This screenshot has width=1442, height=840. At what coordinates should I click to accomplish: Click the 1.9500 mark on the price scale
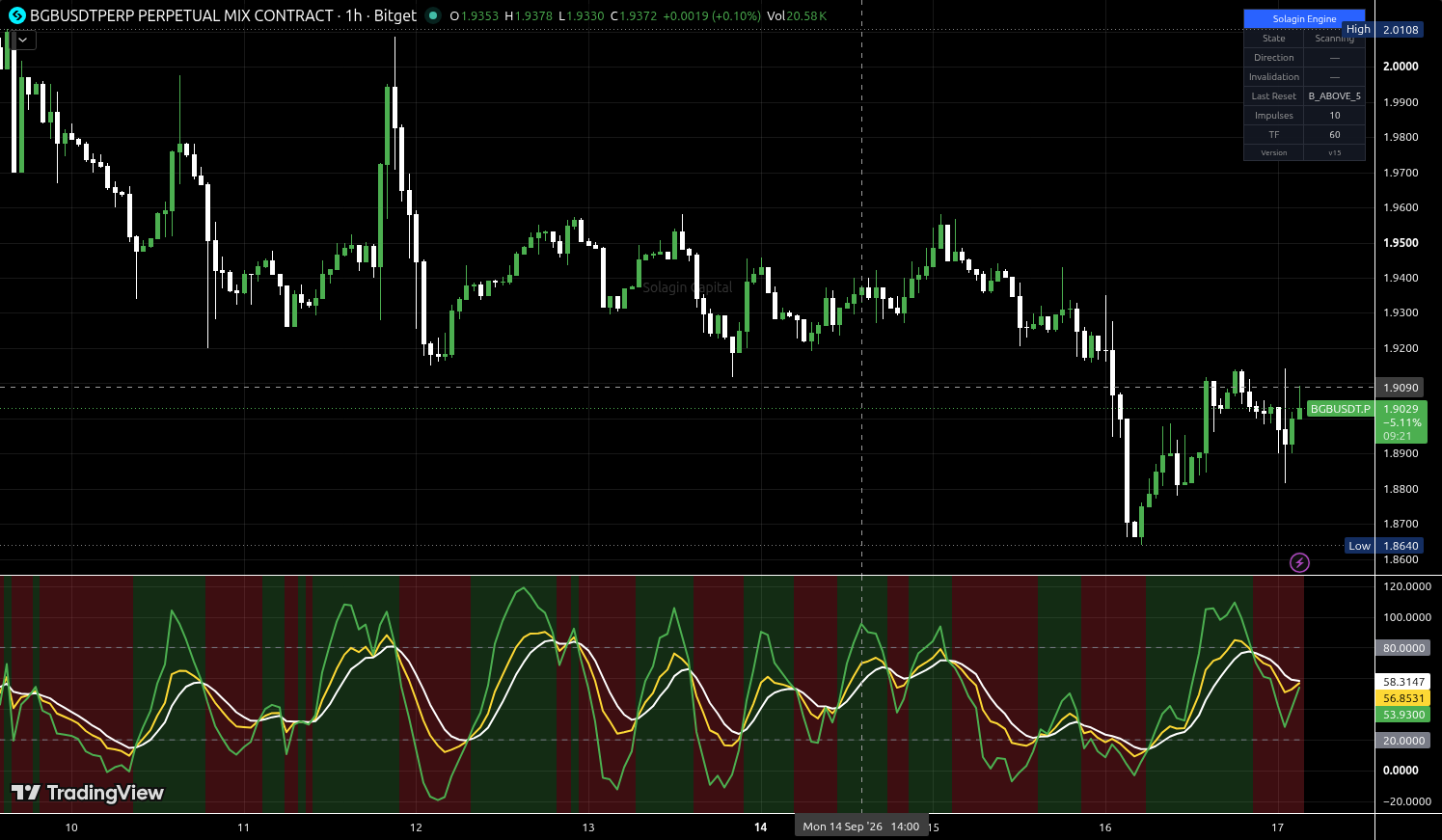[1401, 243]
